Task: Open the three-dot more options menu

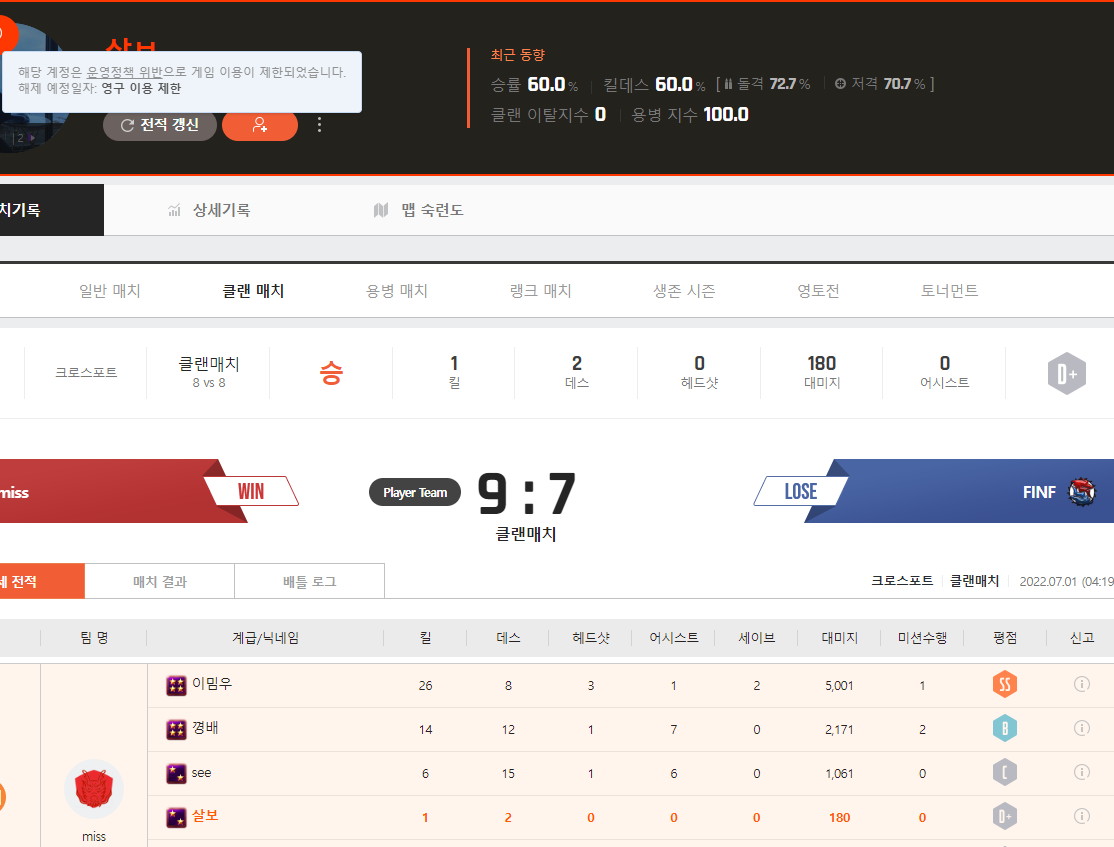Action: (319, 125)
